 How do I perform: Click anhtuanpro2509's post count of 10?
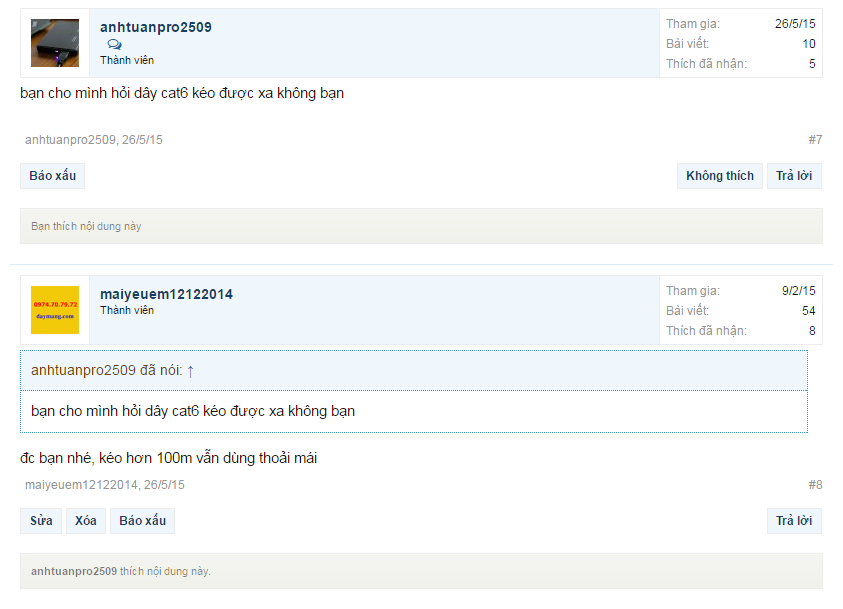pyautogui.click(x=808, y=44)
